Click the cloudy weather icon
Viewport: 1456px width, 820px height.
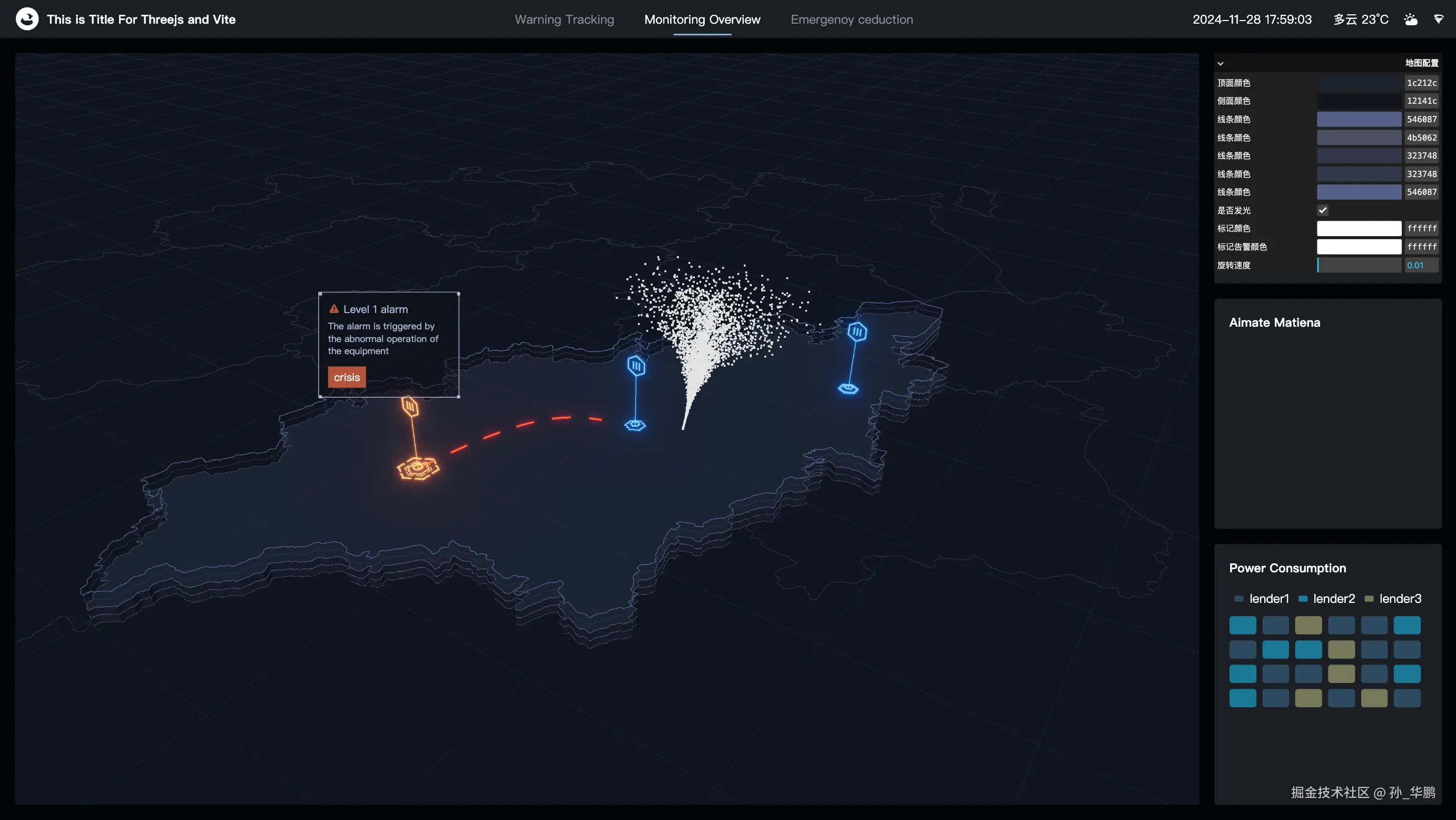click(x=1410, y=20)
